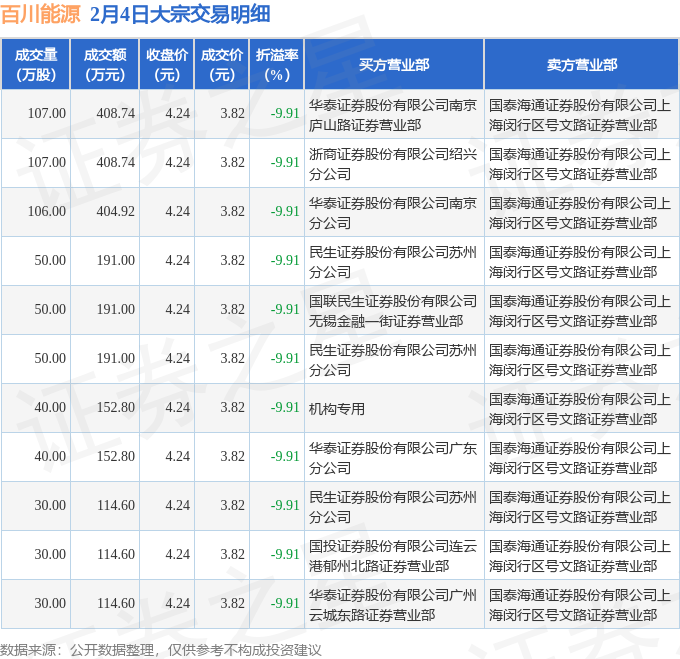This screenshot has height=659, width=680.
Task: Click the 机构专用 buyer cell
Action: (337, 408)
